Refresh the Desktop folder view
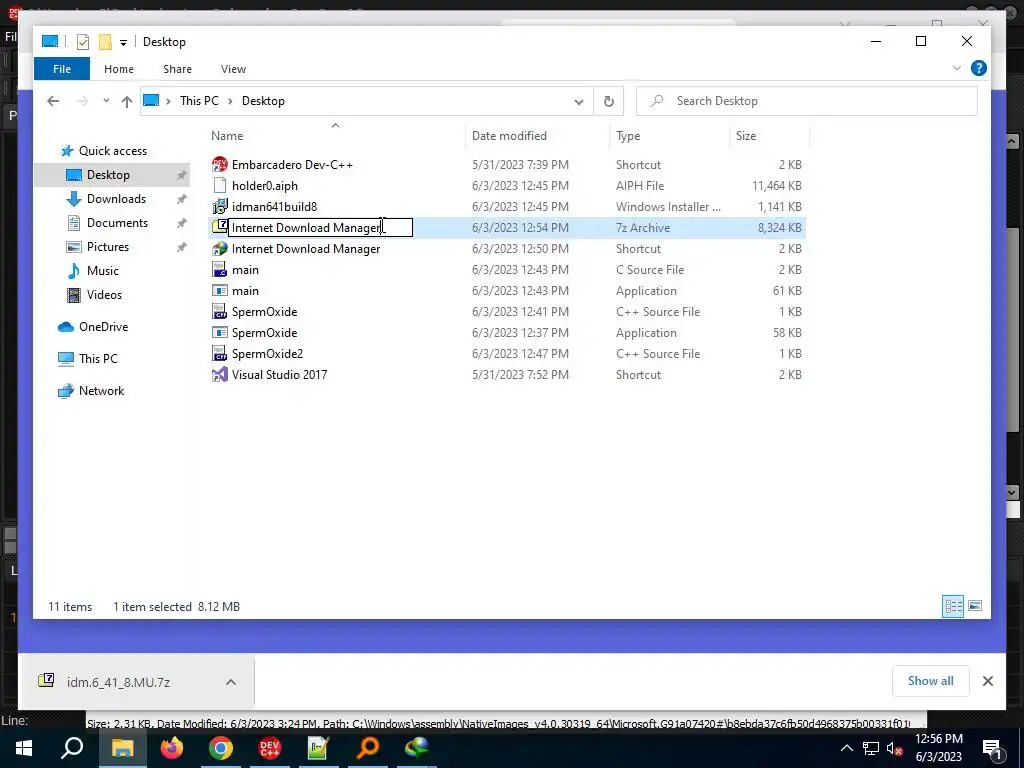This screenshot has height=768, width=1024. tap(609, 101)
